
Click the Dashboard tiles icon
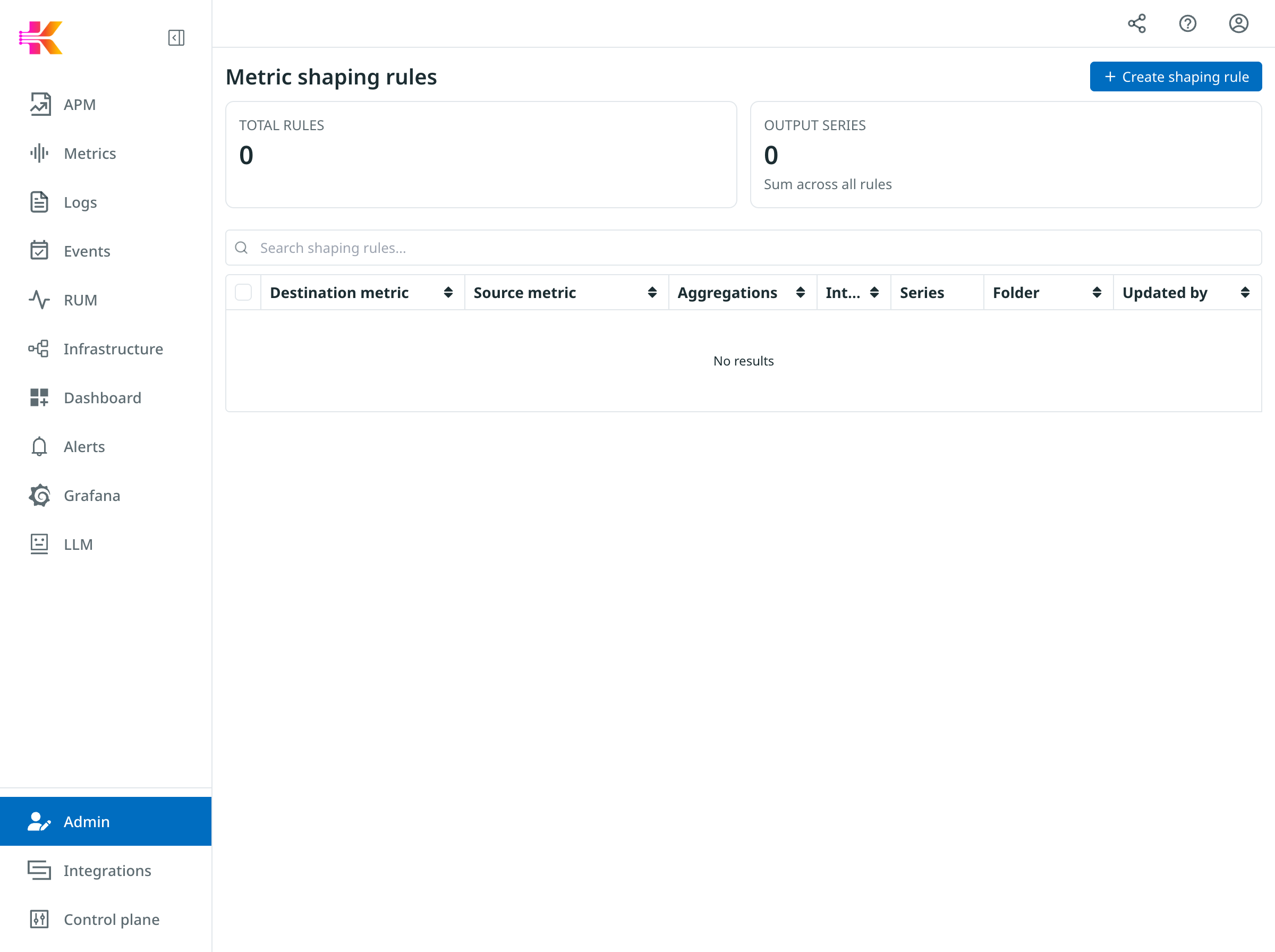tap(39, 397)
